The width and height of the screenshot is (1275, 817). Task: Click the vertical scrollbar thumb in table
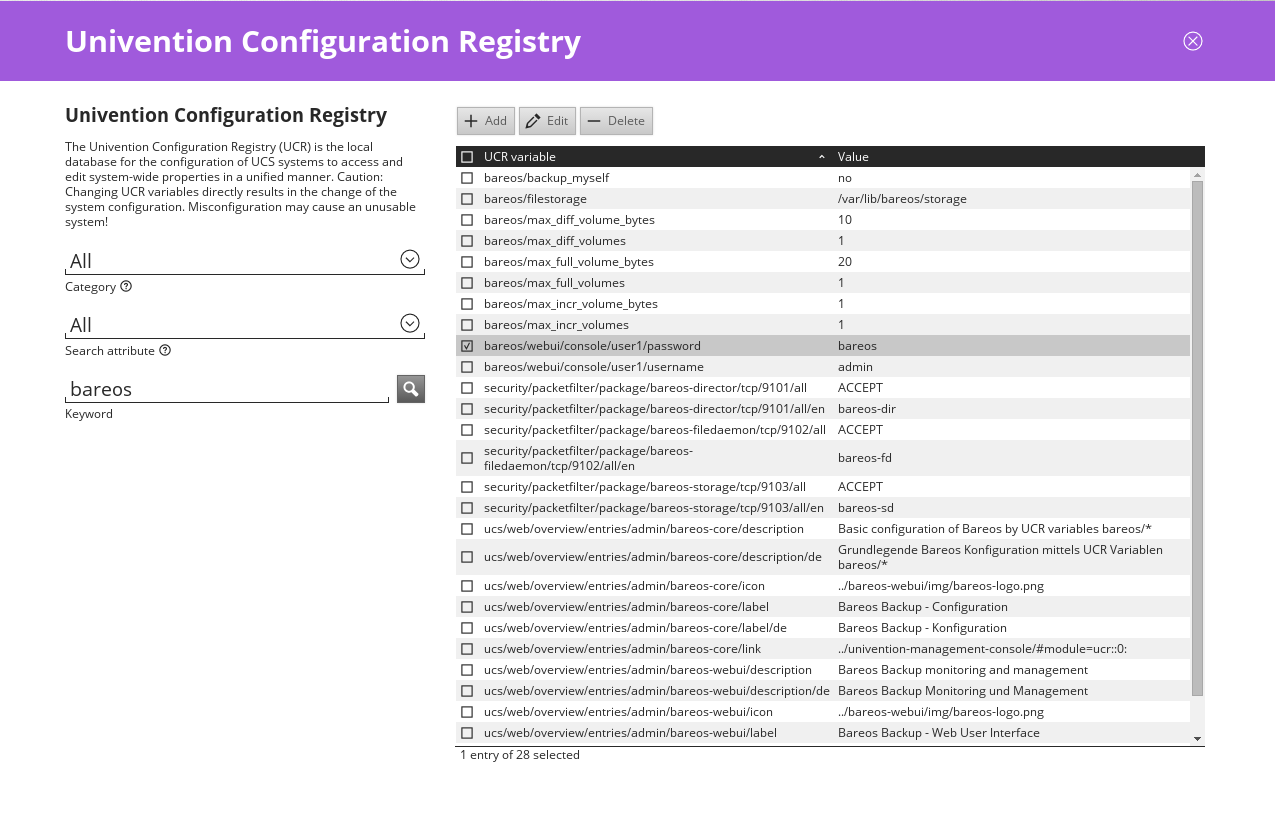[x=1197, y=438]
